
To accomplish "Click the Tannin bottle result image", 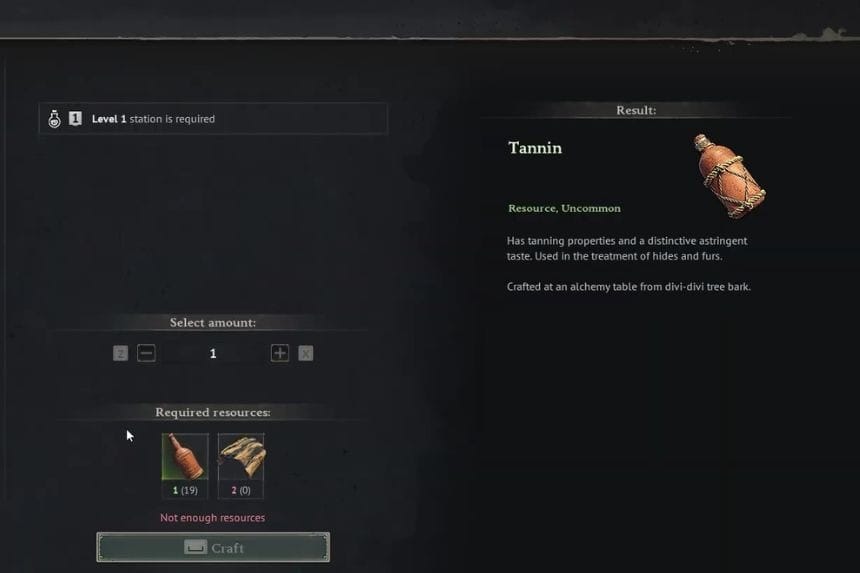I will click(729, 176).
